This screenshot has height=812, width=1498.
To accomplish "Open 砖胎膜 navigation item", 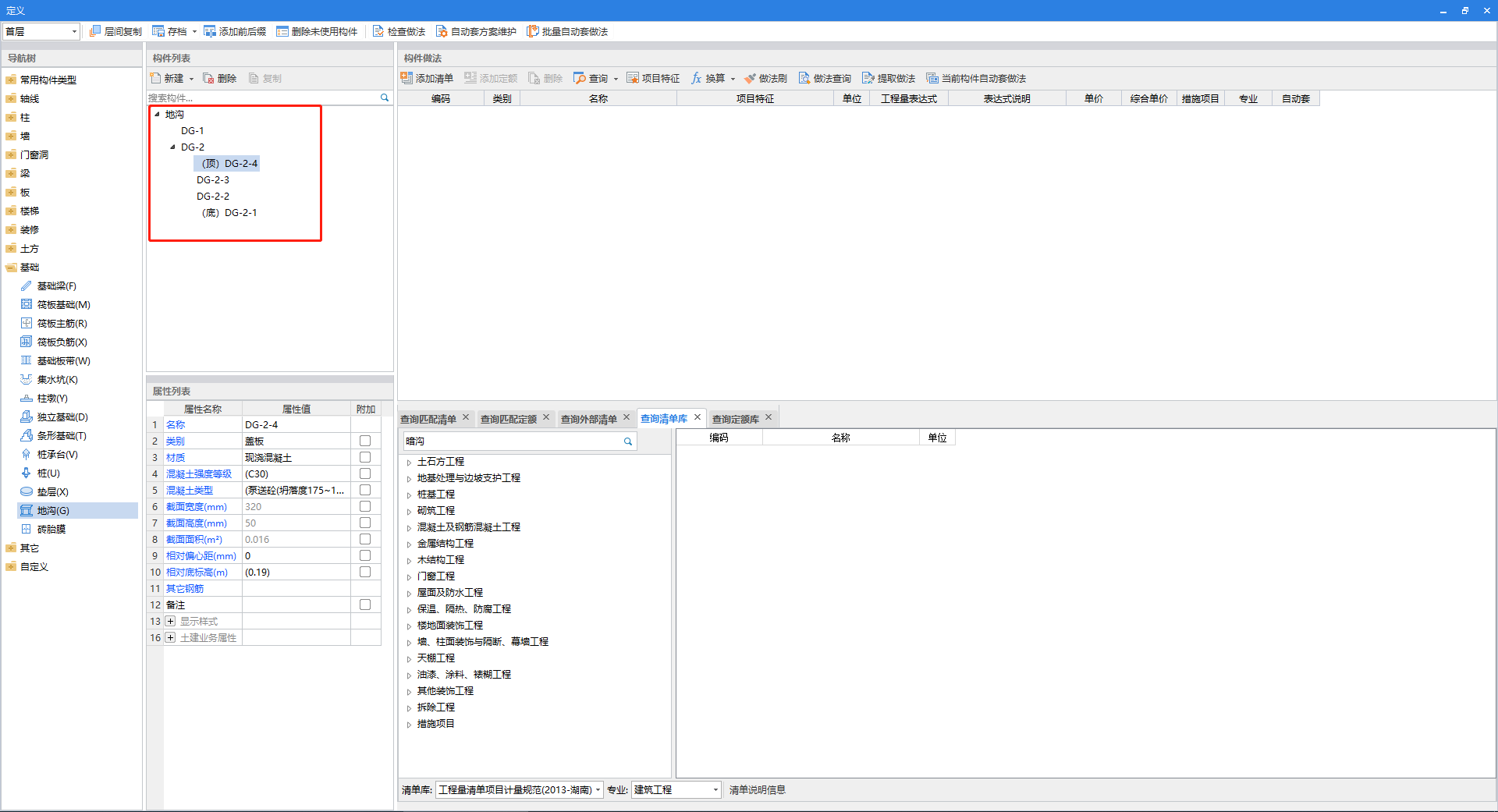I will pos(51,530).
